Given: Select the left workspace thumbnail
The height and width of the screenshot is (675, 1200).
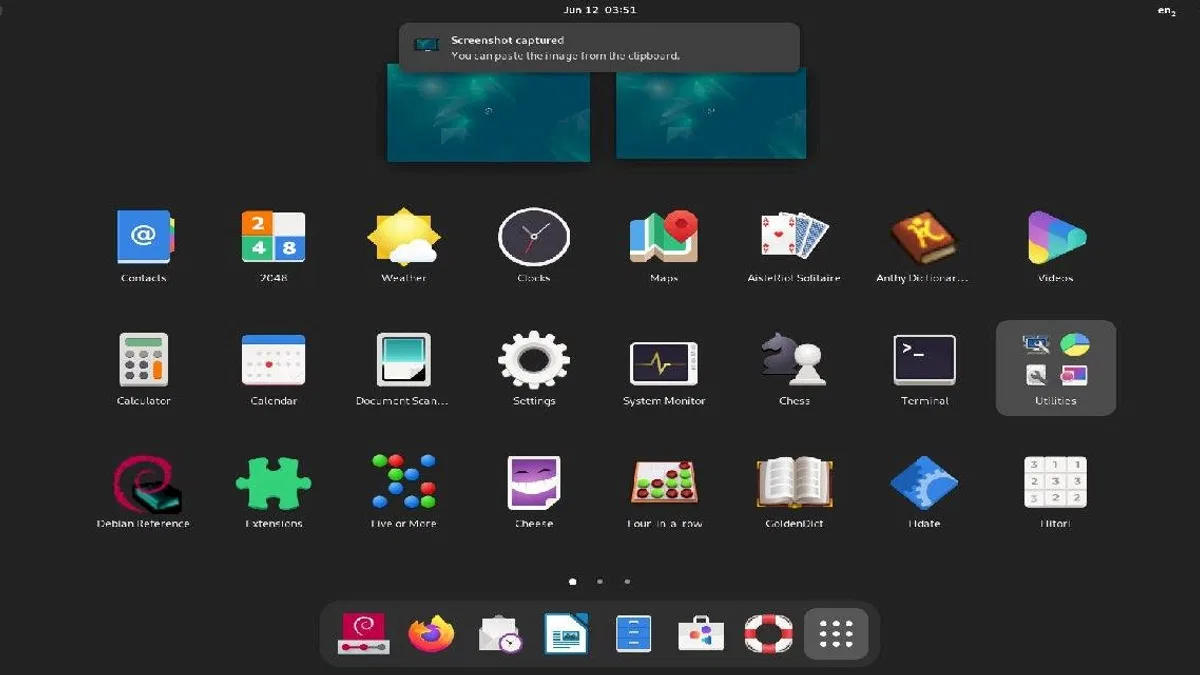Looking at the screenshot, I should 488,112.
